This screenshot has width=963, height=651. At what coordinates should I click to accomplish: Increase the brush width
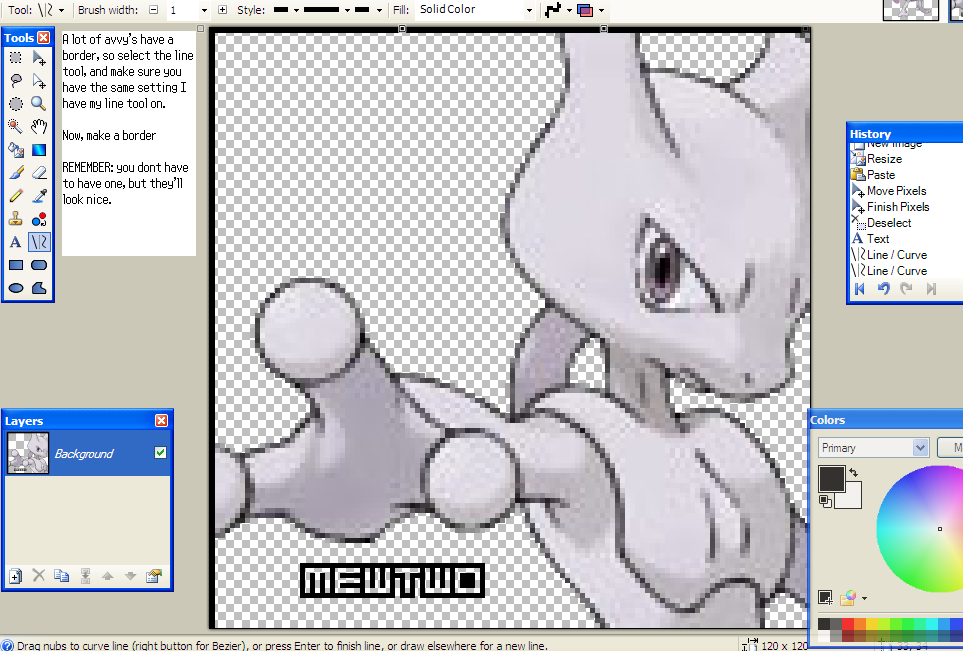pyautogui.click(x=222, y=10)
